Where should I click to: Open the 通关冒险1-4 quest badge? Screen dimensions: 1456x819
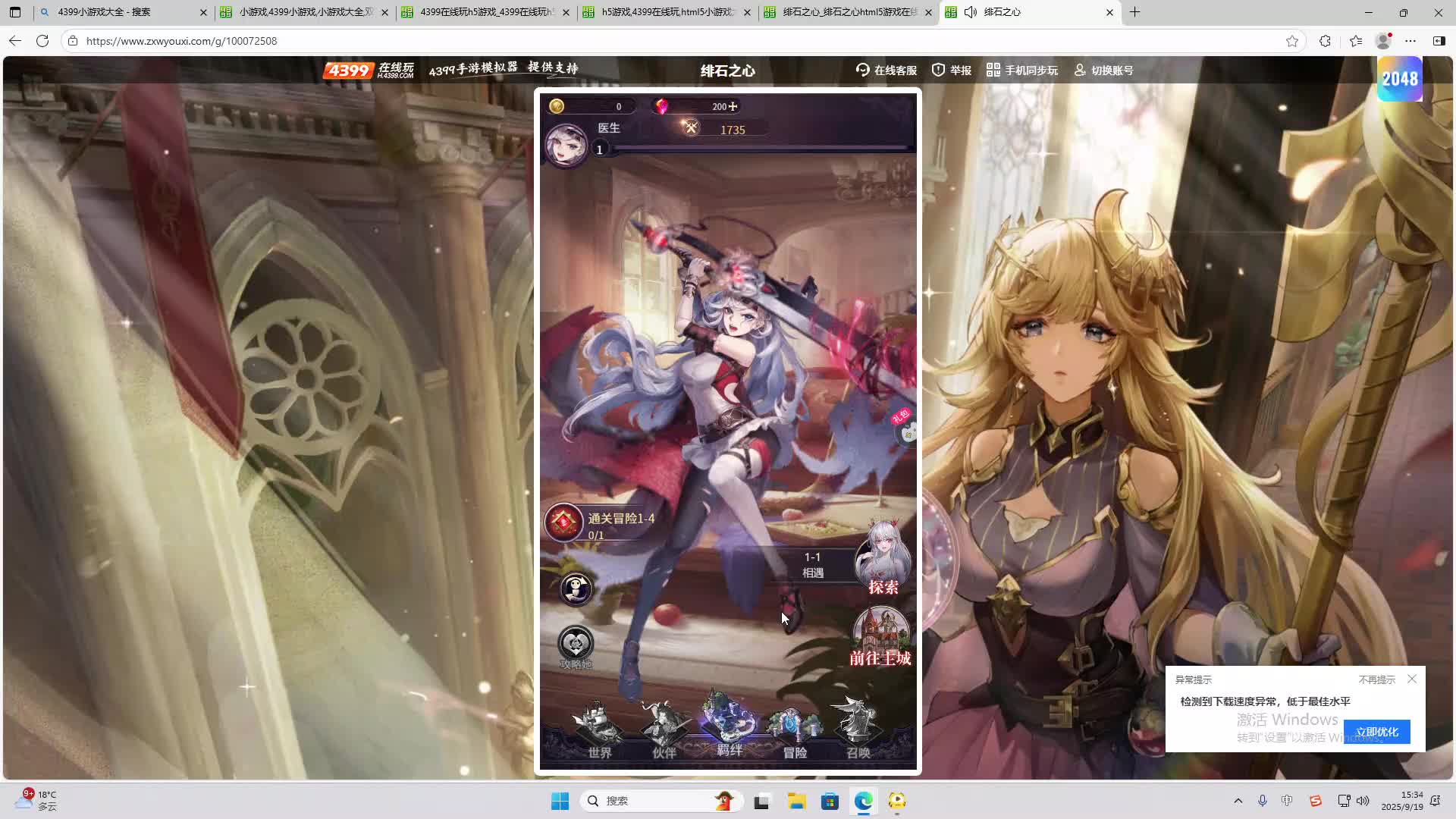[x=565, y=523]
